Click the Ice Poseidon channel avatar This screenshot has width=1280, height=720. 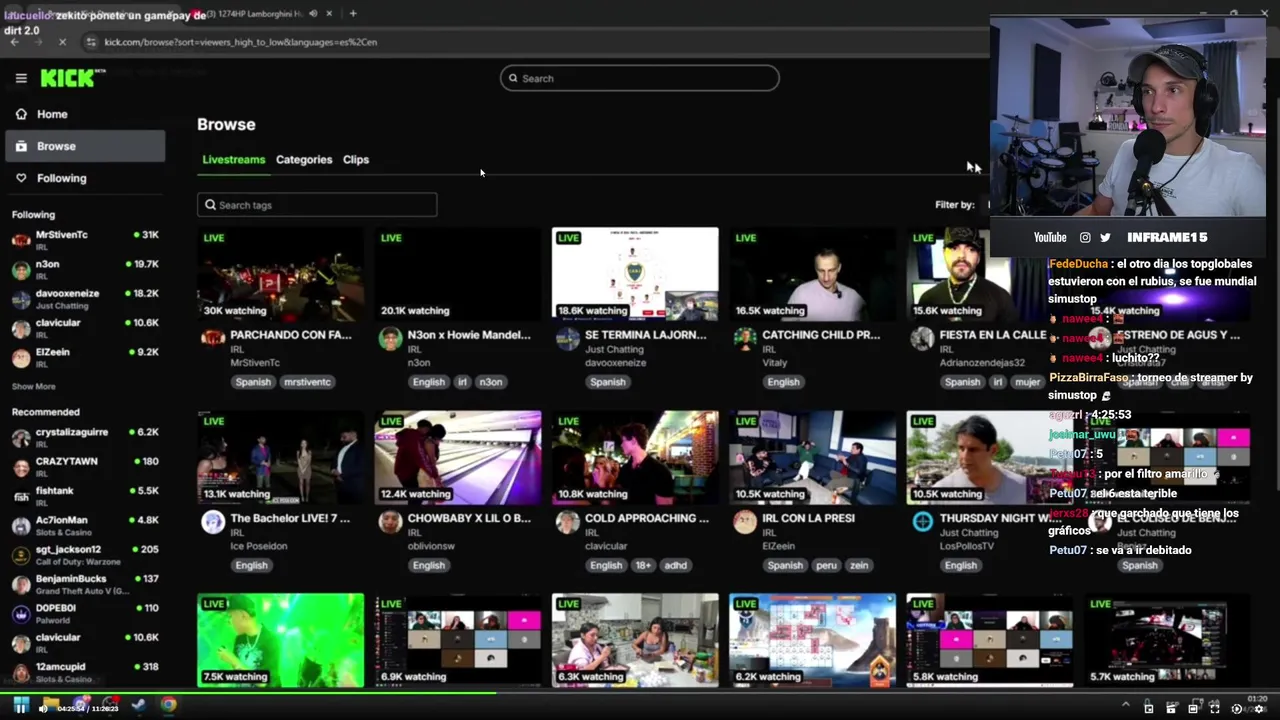point(213,522)
